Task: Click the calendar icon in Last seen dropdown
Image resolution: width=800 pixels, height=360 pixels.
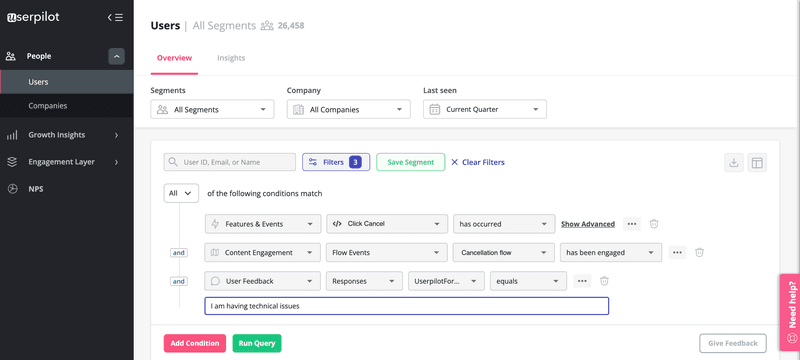Action: click(435, 110)
